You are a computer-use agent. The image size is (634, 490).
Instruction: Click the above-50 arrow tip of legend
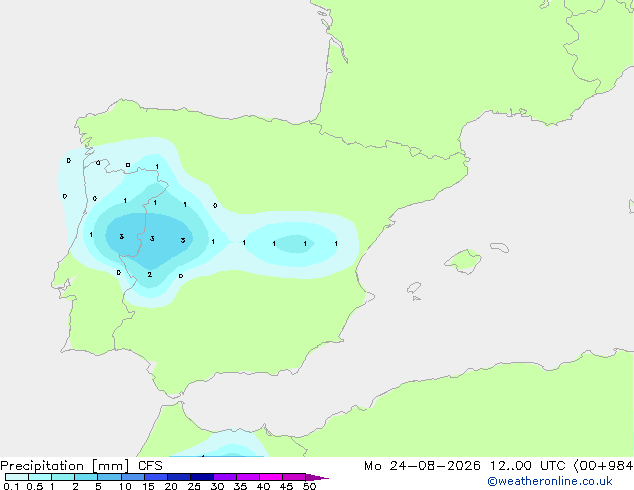pyautogui.click(x=317, y=477)
